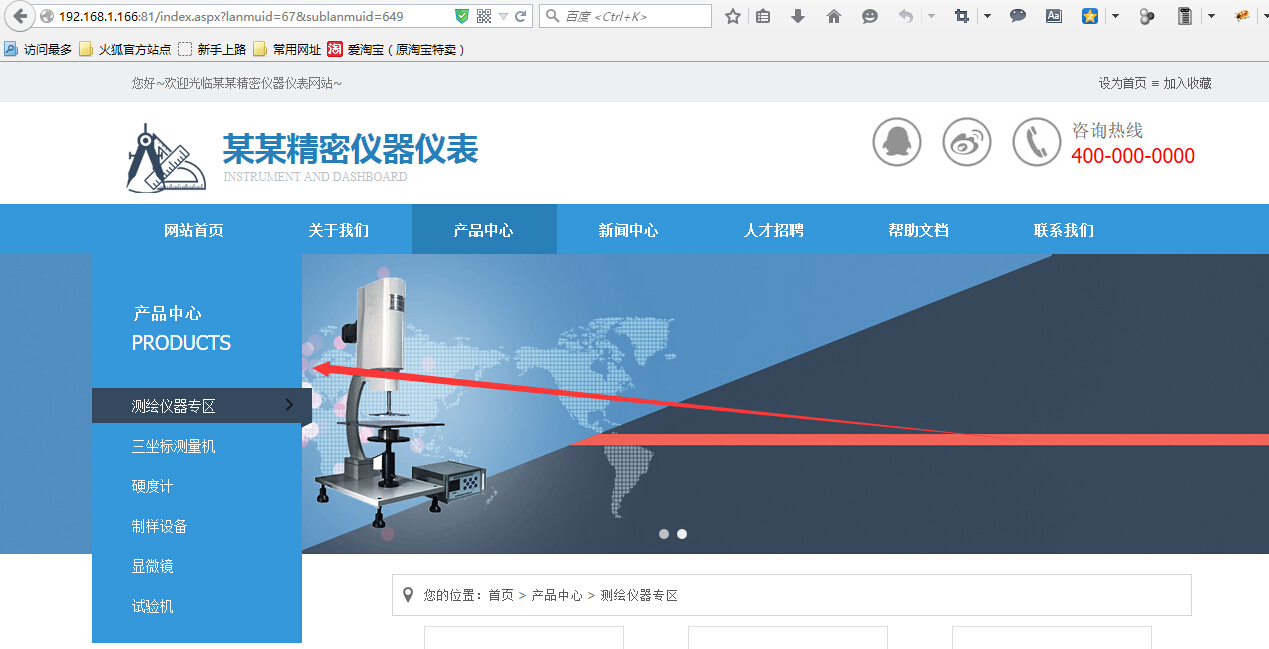Expand dropdown arrow next to crop tool

point(987,16)
